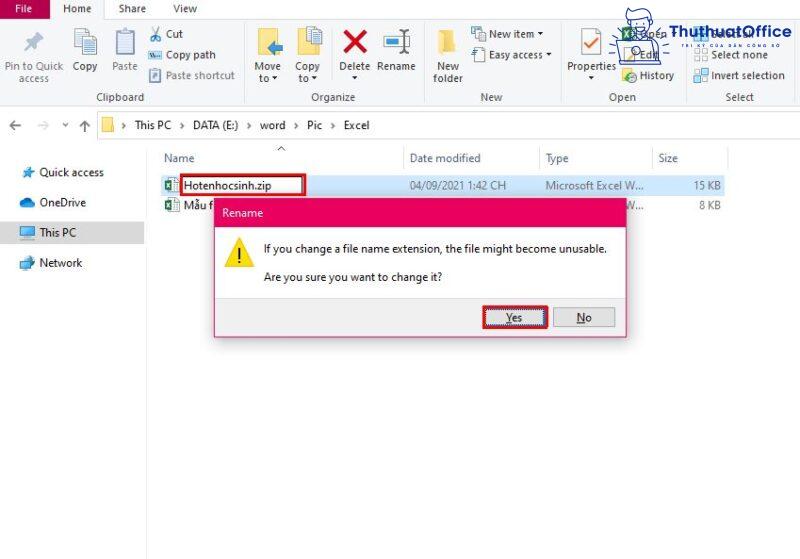The image size is (800, 559).
Task: Go up one folder level
Action: (85, 125)
